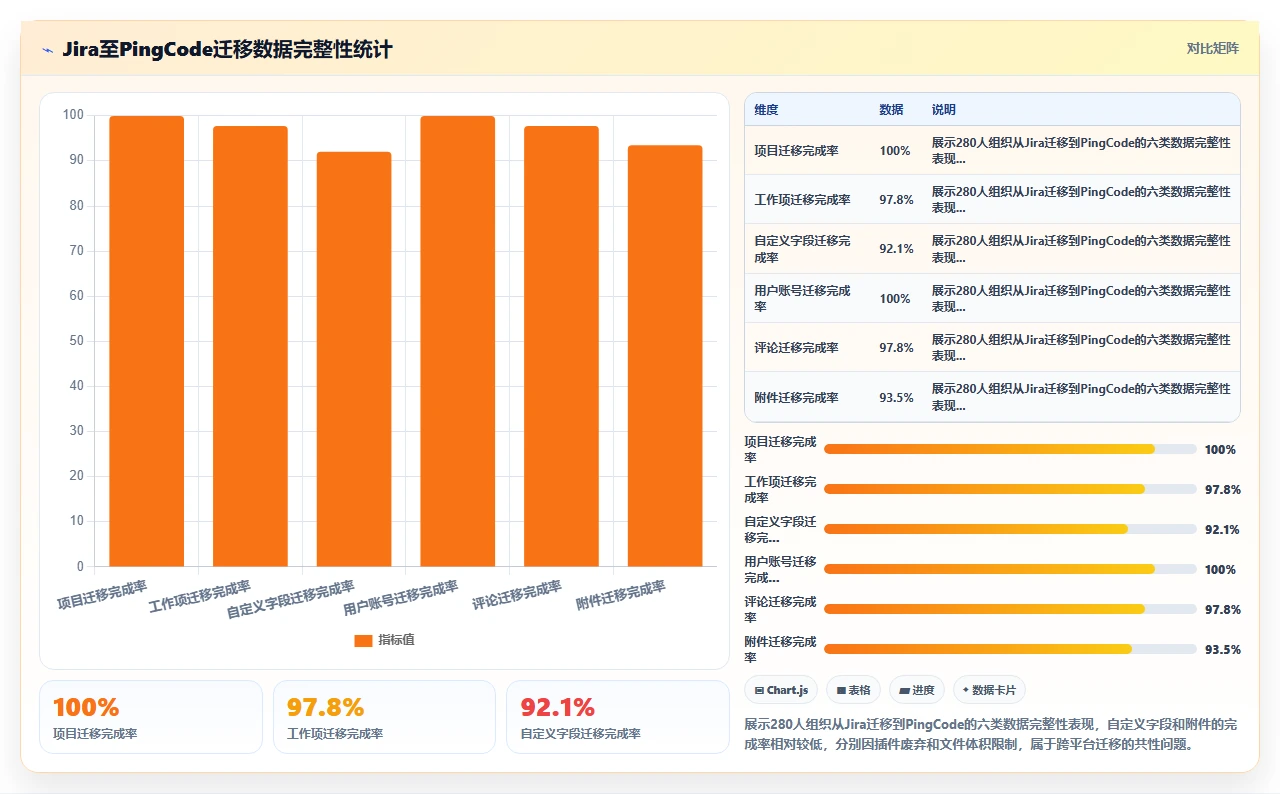Click the summary paragraph starting 展示280人组织 below the chips

pyautogui.click(x=991, y=734)
